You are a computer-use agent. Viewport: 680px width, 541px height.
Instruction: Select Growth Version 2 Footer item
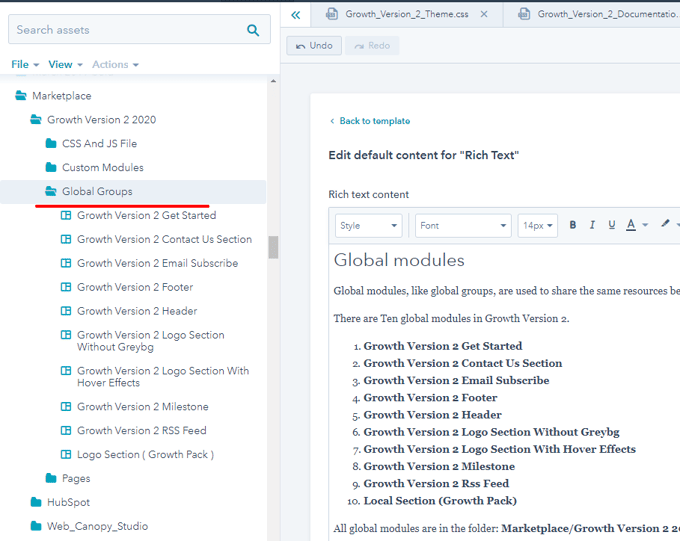(x=134, y=287)
